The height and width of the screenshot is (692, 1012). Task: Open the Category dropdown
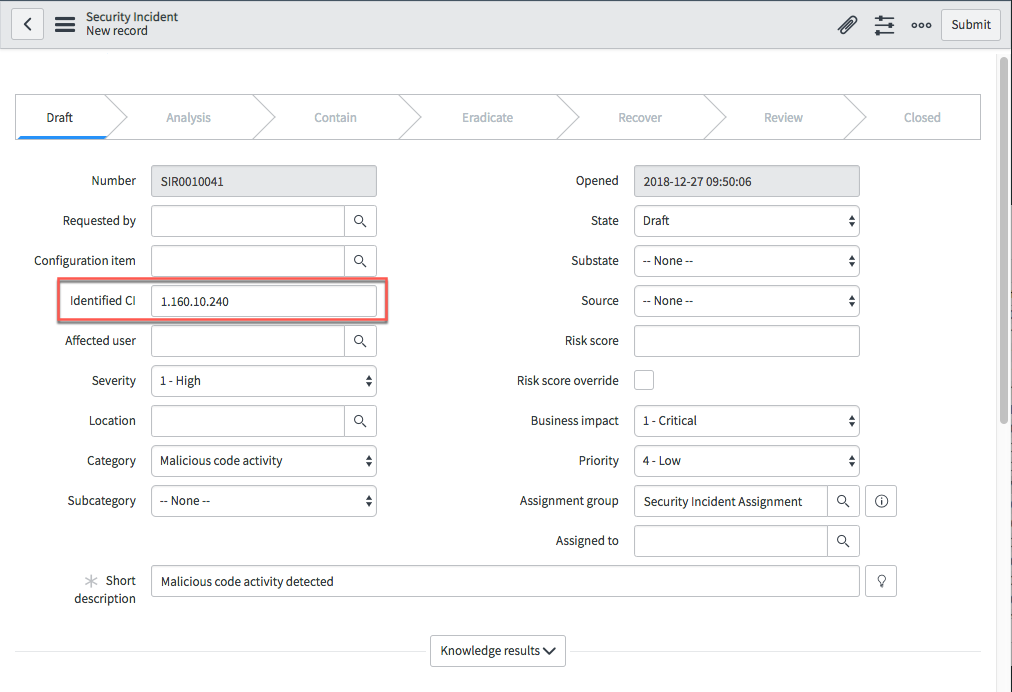[264, 461]
